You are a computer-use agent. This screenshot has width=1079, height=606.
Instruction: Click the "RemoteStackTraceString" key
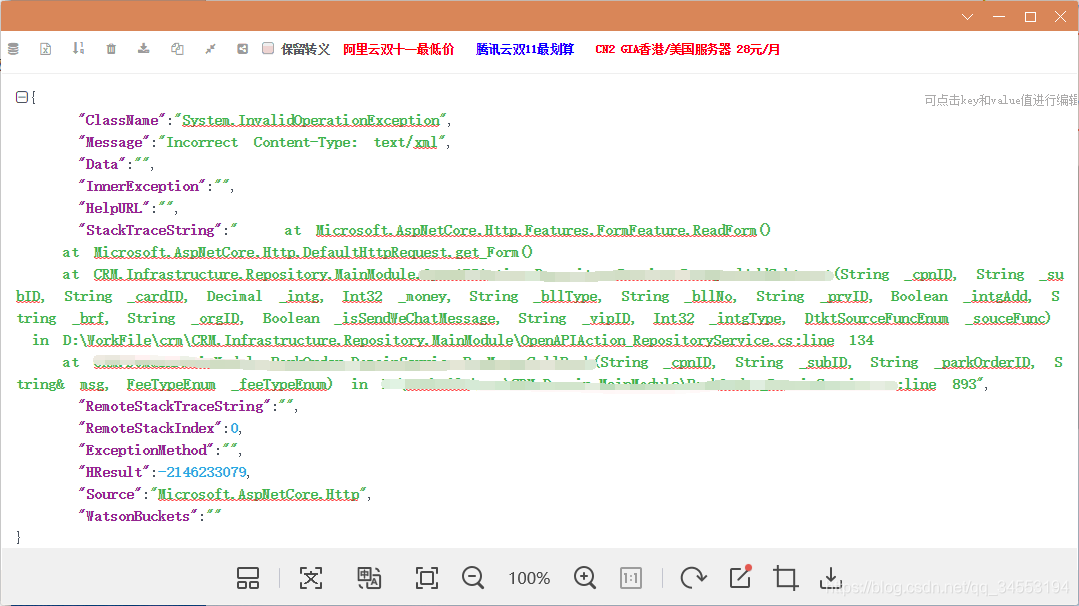[x=175, y=407]
